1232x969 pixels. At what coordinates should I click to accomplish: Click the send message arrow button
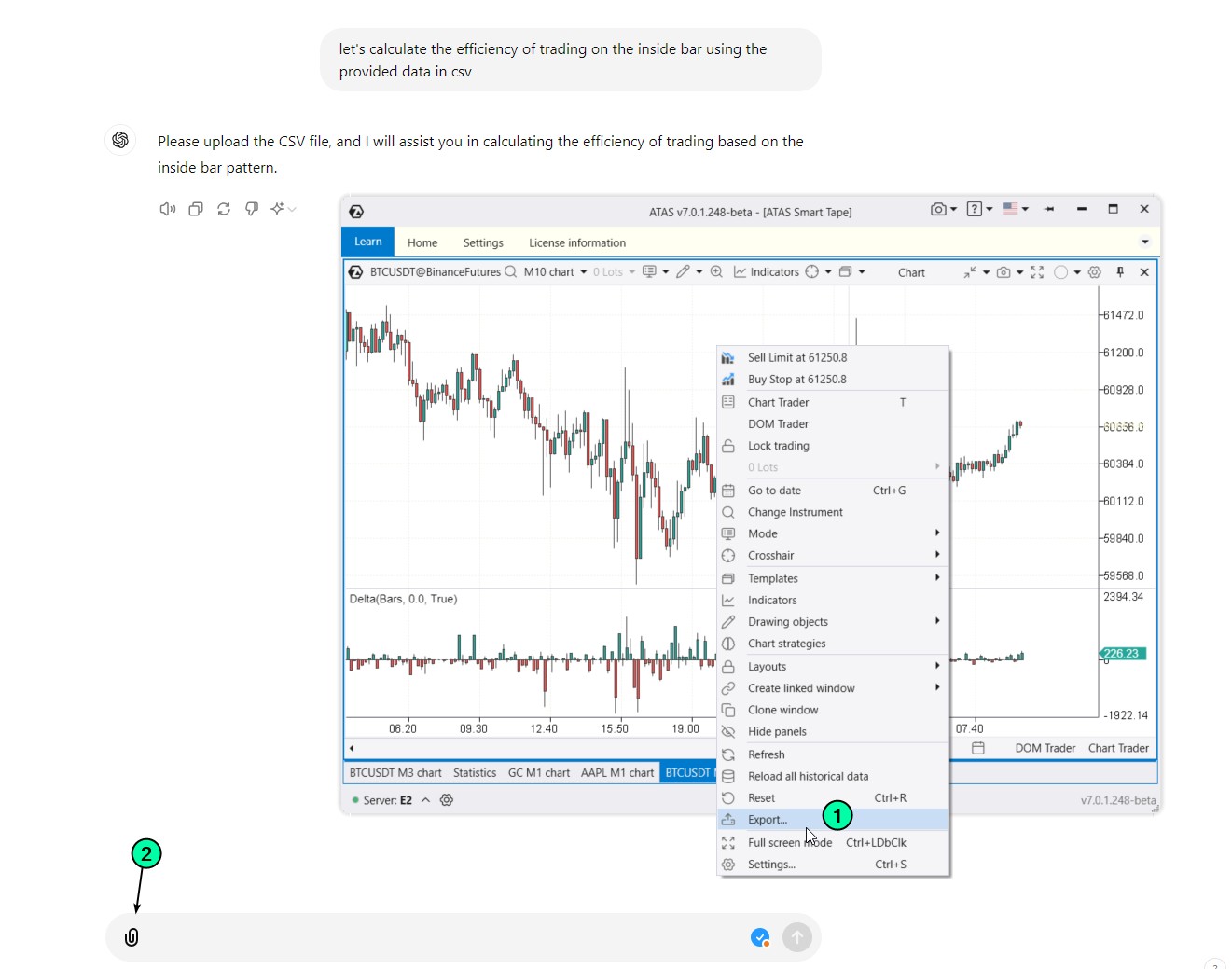click(797, 937)
